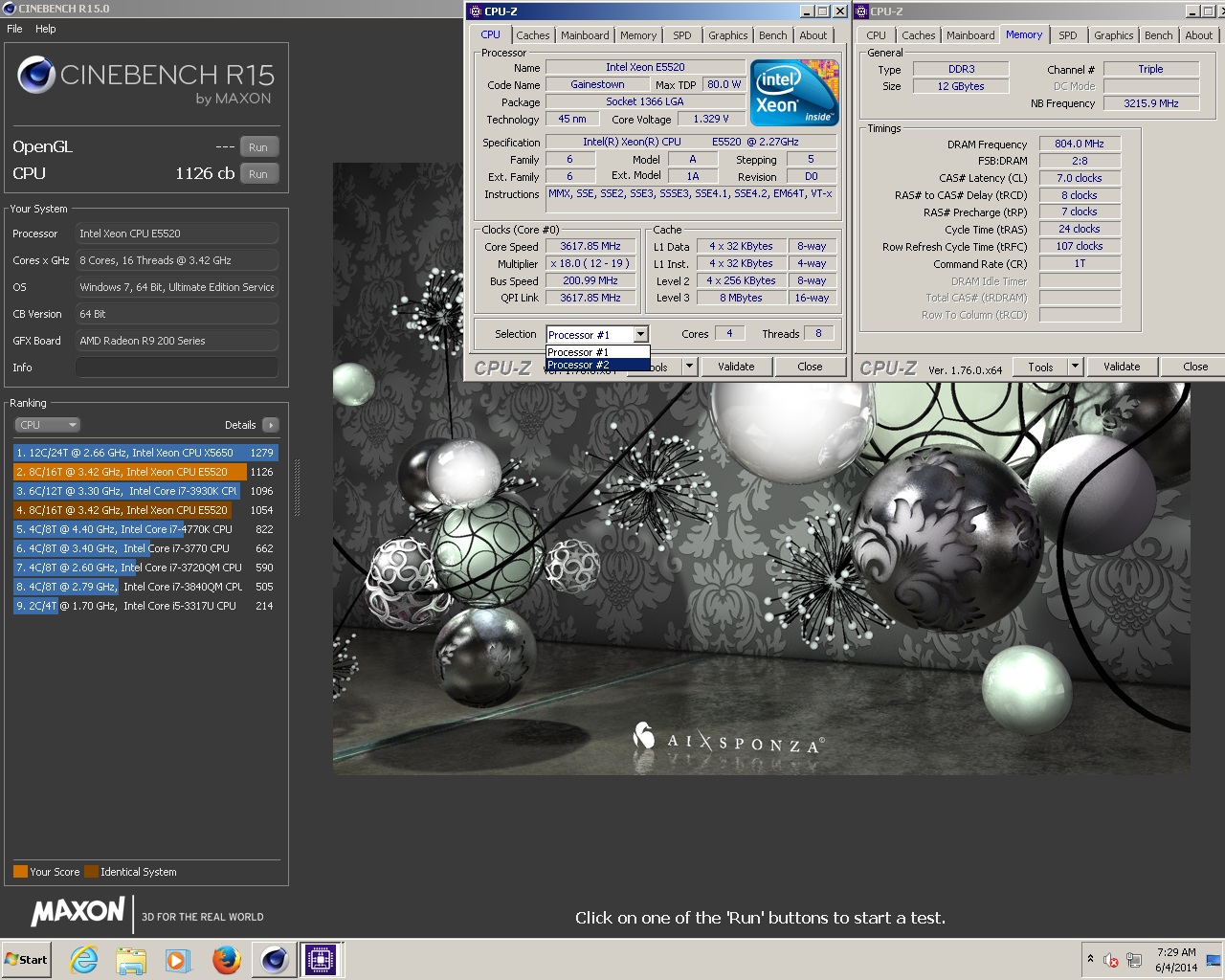Select ranking entry 2 Xeon E5520 score 1126

coord(145,472)
